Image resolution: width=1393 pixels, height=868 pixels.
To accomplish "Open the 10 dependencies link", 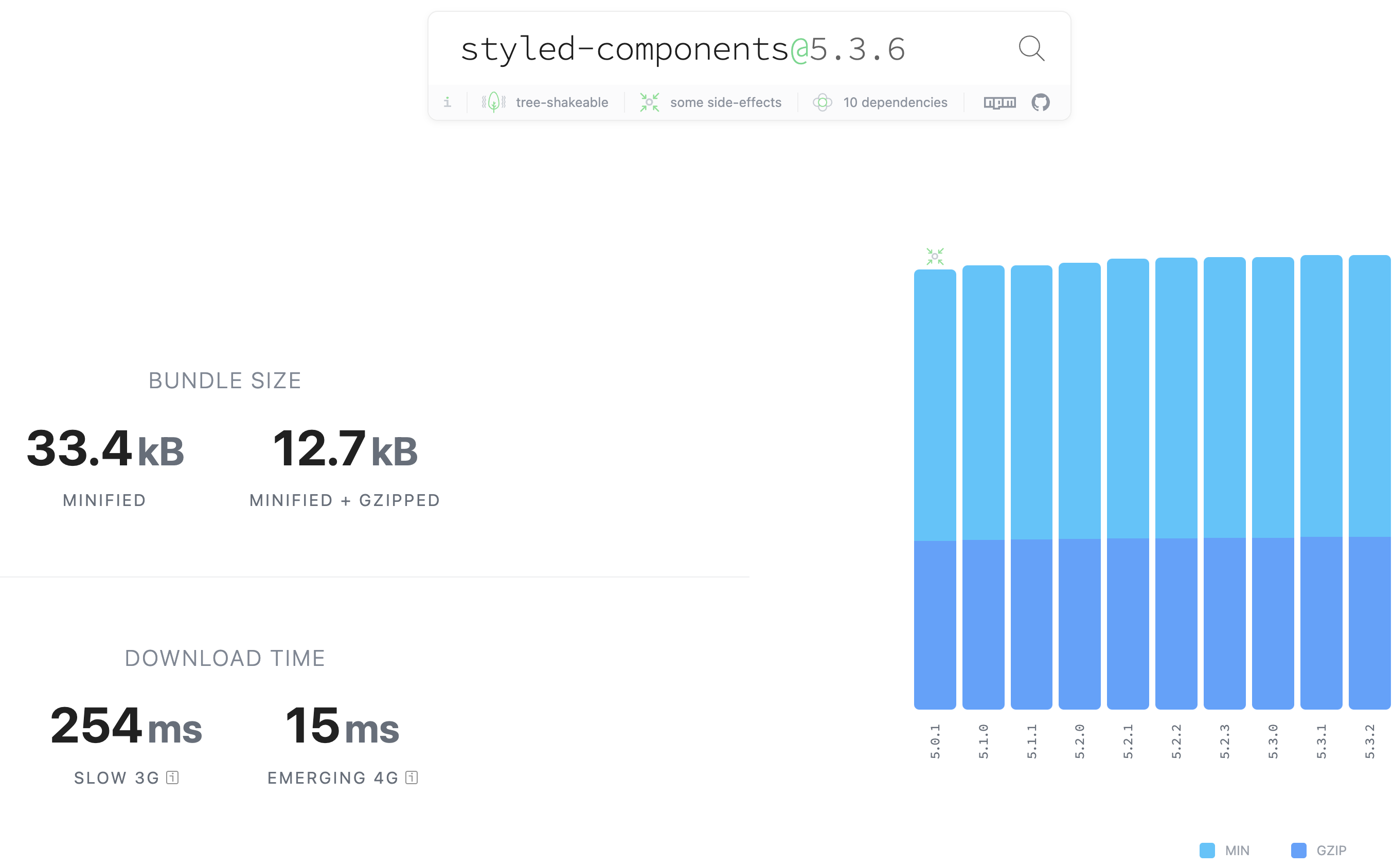I will point(895,103).
